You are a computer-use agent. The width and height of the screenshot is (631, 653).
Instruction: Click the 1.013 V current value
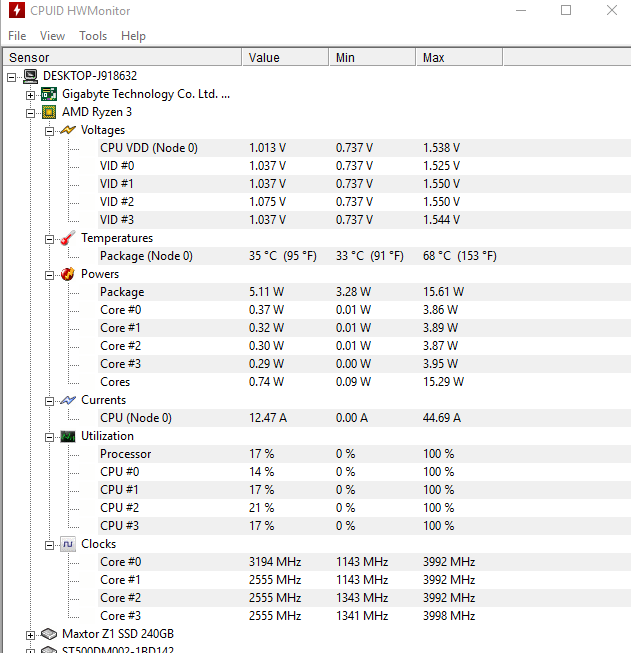[267, 148]
